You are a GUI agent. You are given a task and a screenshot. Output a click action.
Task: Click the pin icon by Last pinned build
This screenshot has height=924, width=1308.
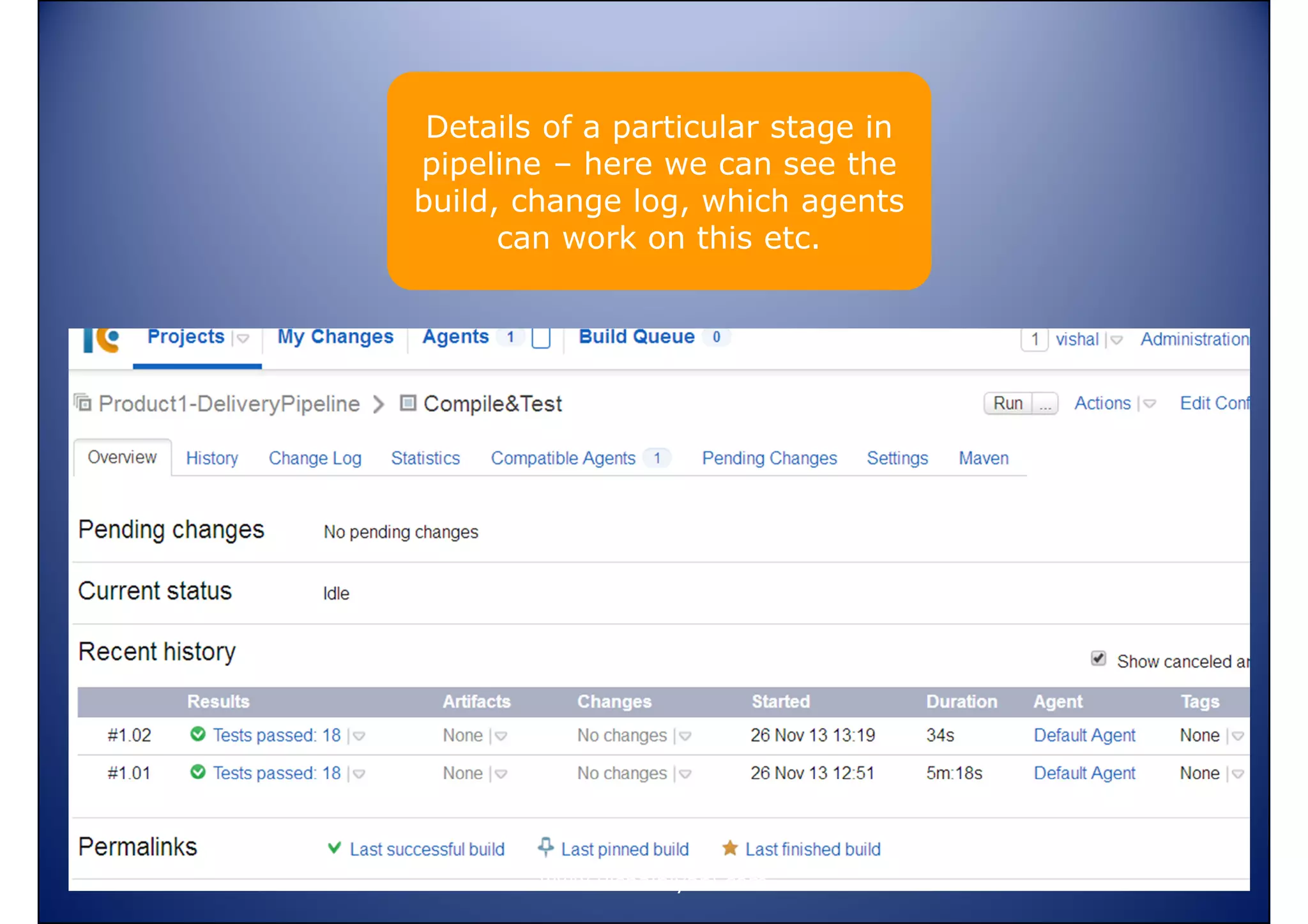coord(545,847)
